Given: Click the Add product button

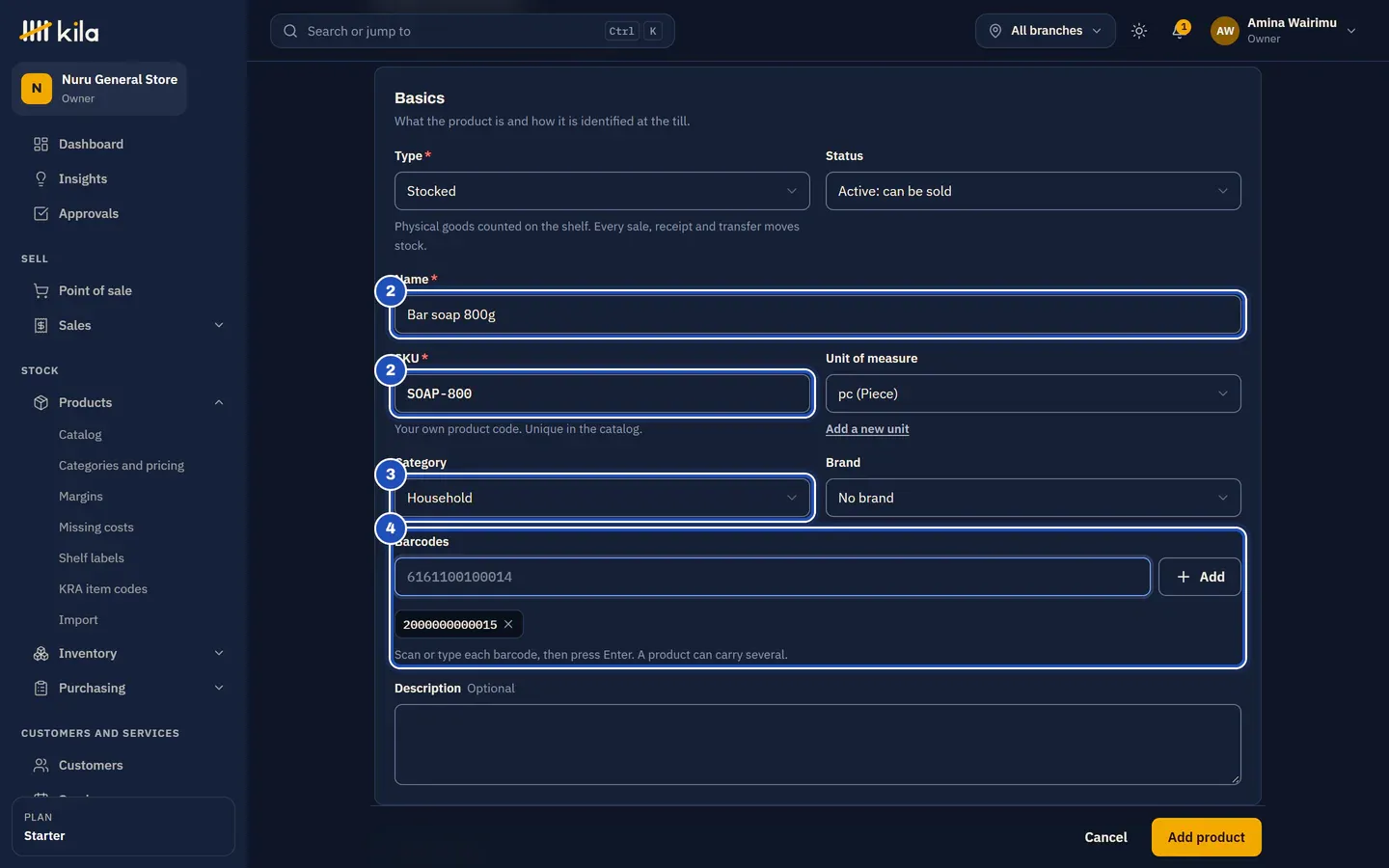Looking at the screenshot, I should pos(1206,837).
